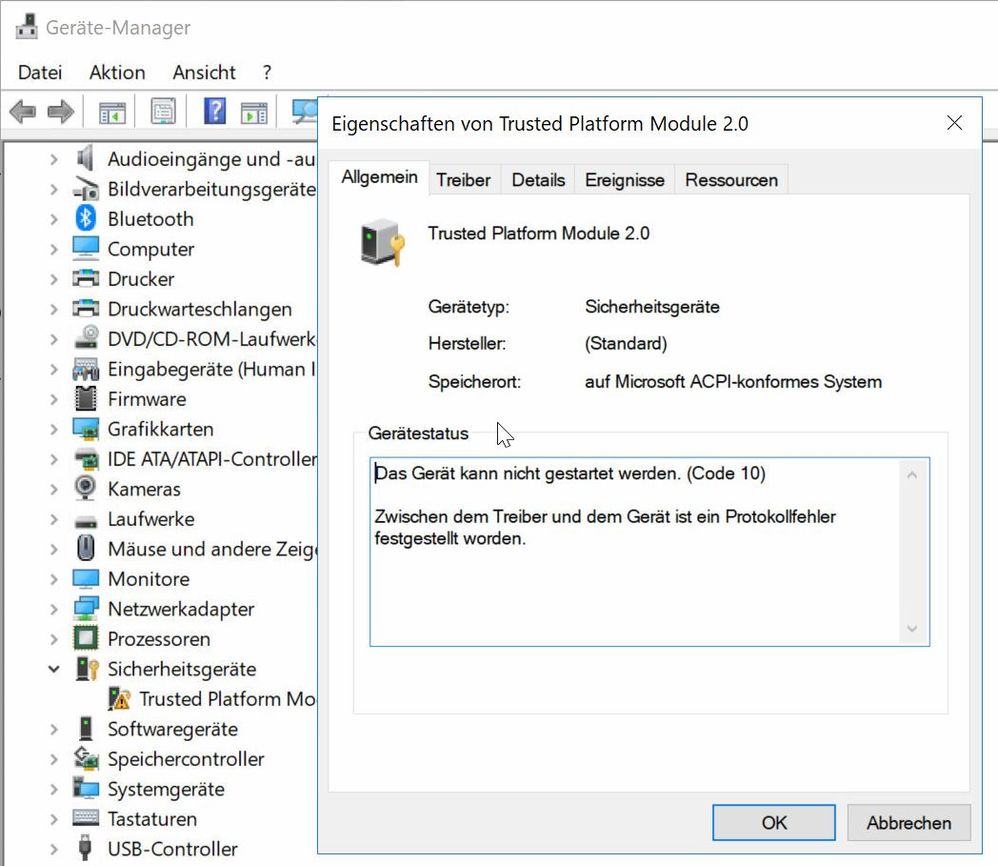Click the Bluetooth device category icon
This screenshot has width=998, height=866.
click(86, 219)
